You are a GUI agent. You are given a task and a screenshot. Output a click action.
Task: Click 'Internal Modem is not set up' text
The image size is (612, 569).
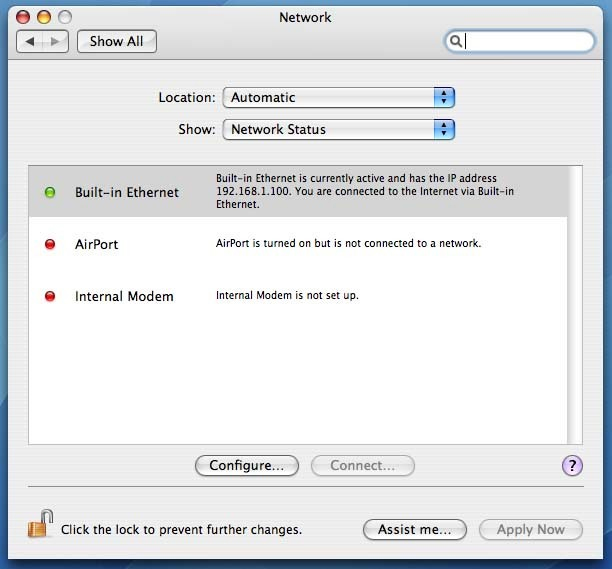pyautogui.click(x=287, y=295)
